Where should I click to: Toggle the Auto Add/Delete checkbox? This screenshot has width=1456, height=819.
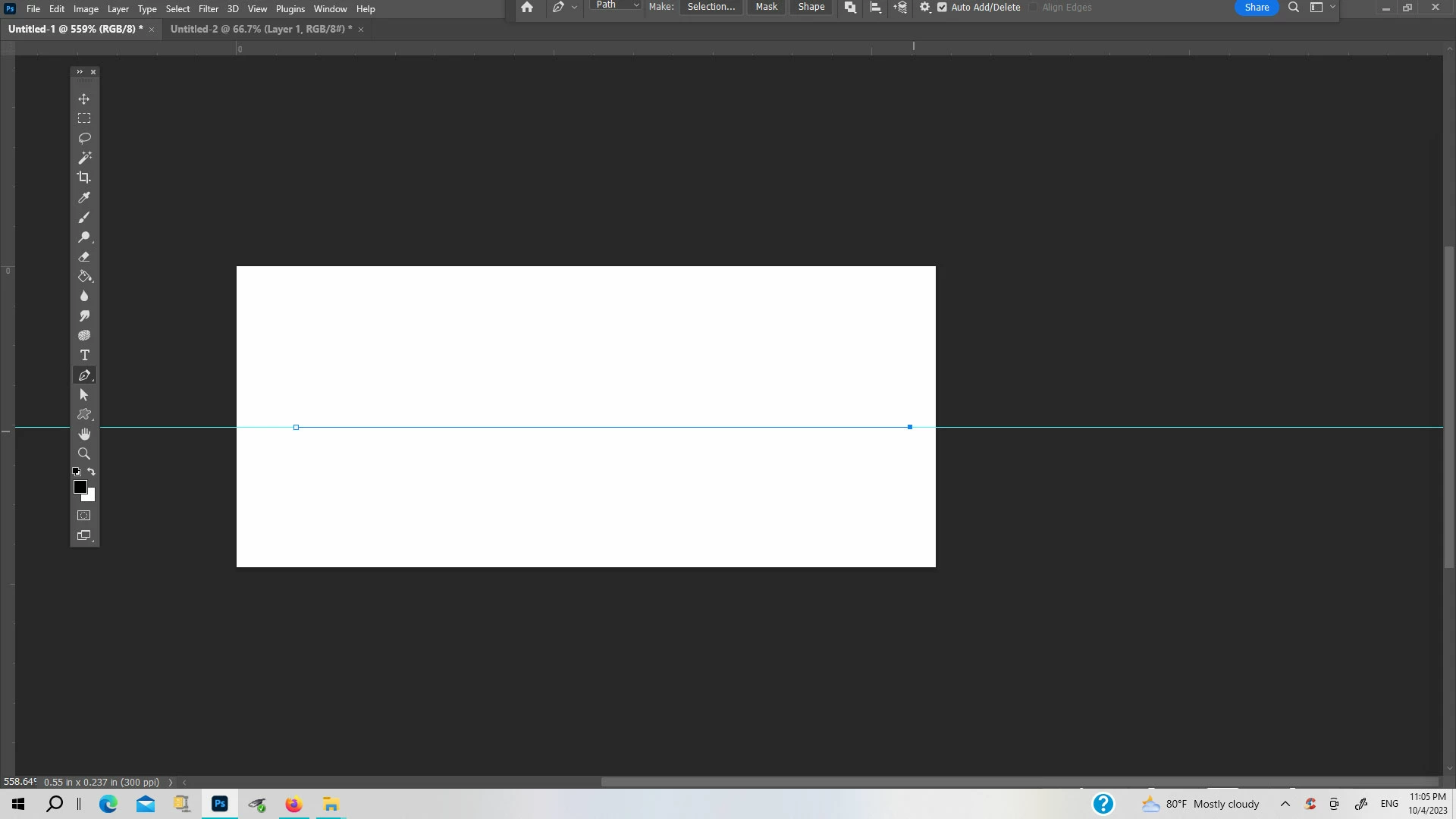point(942,8)
